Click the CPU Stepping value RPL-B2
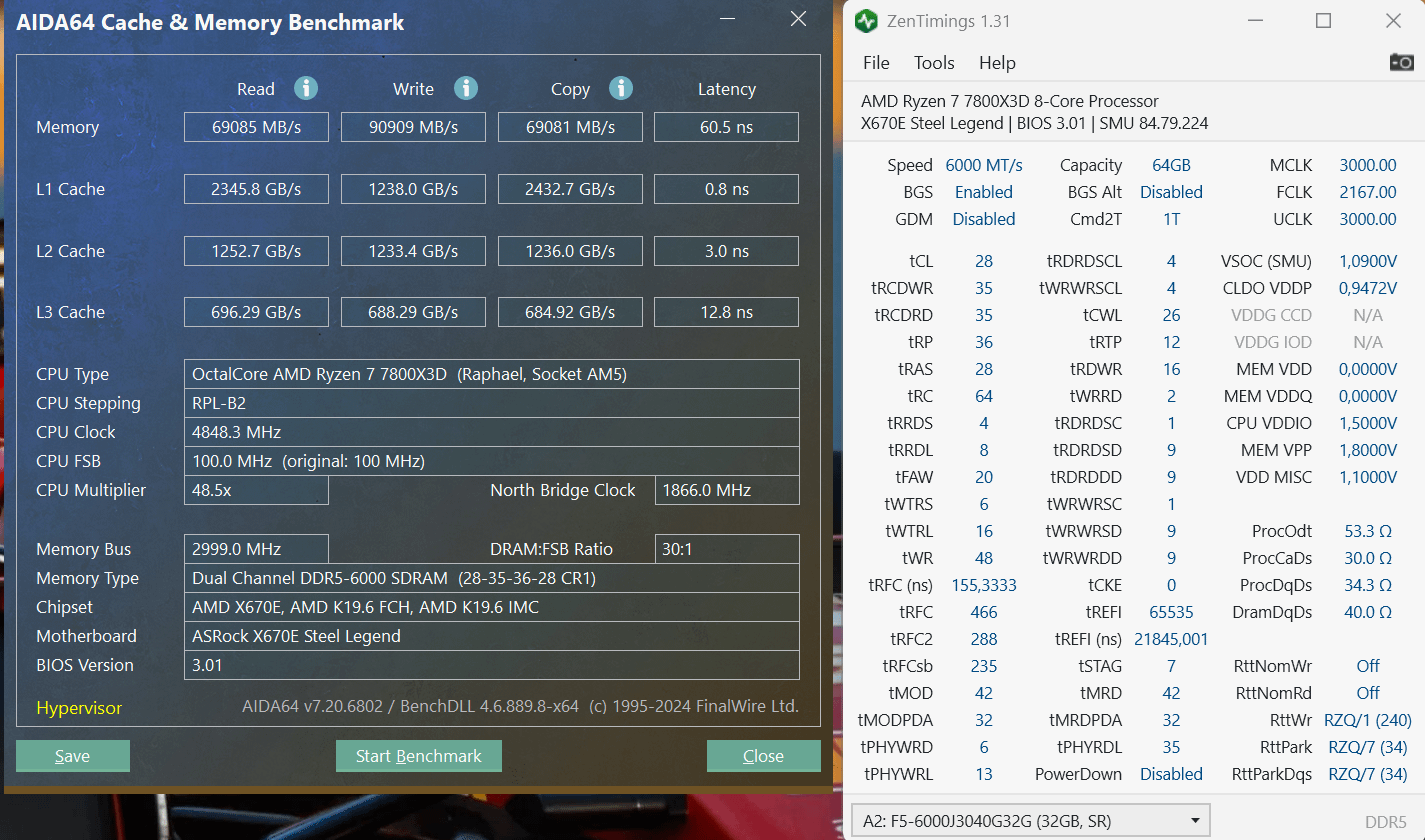 click(x=492, y=403)
